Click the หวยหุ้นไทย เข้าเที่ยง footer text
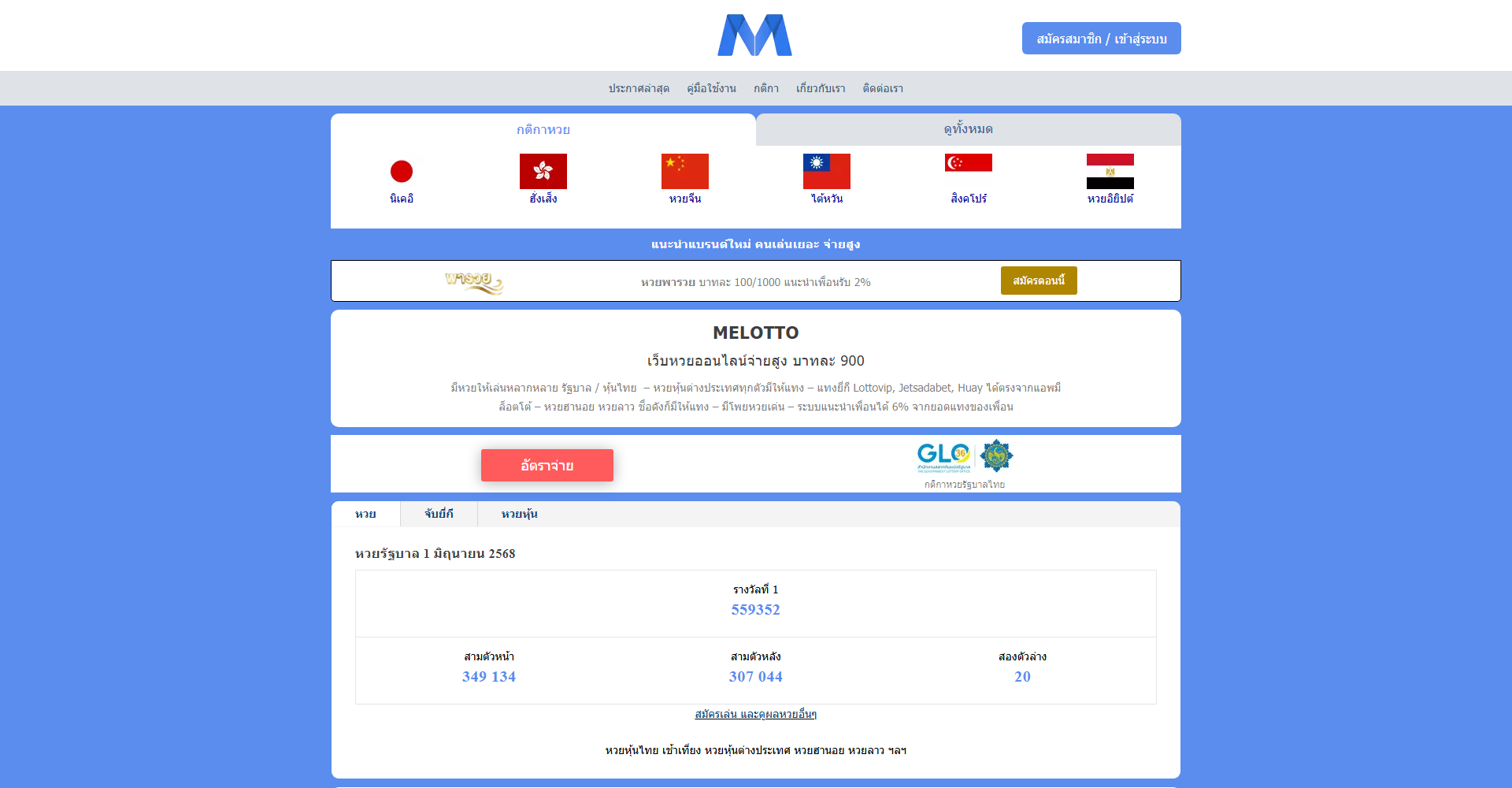The height and width of the screenshot is (788, 1512). pos(756,750)
